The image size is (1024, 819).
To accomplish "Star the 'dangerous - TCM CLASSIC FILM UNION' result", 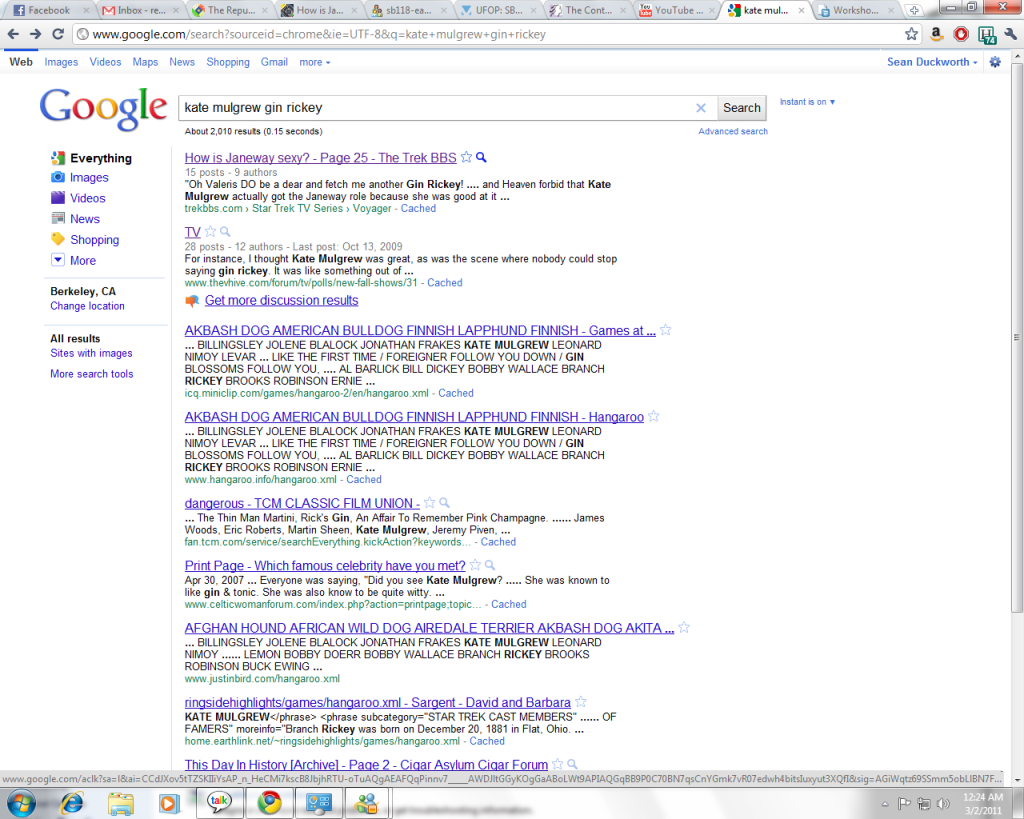I will (x=430, y=503).
